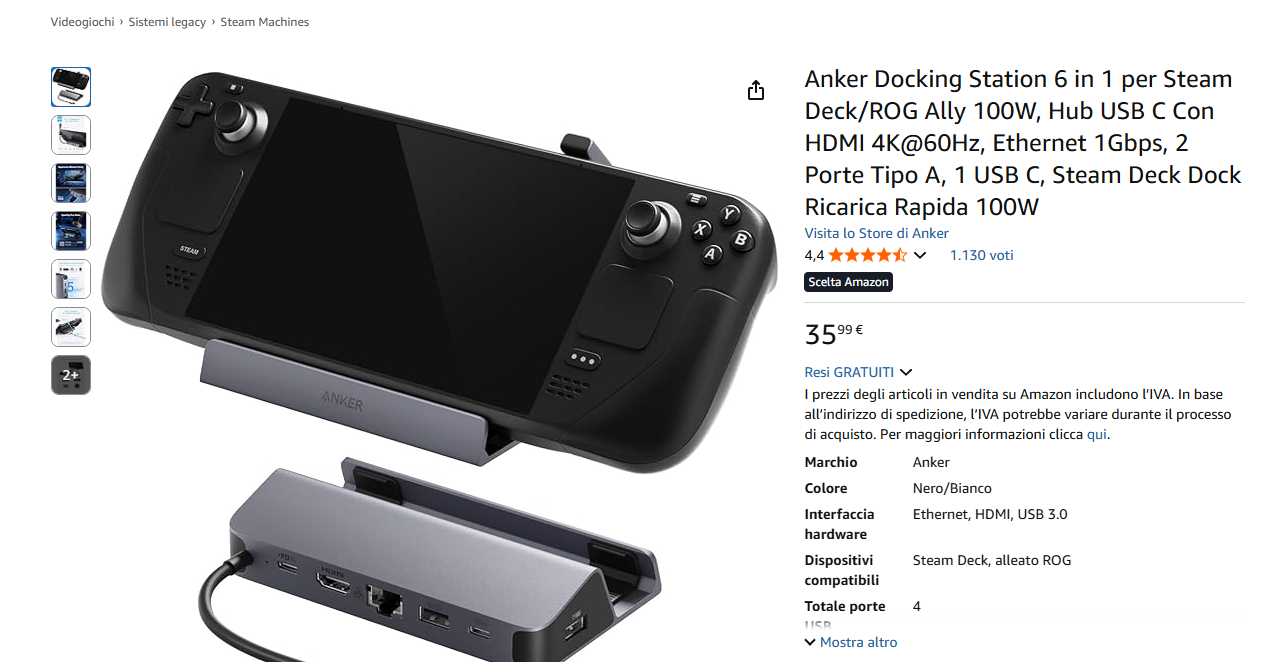Open the 2+ more images thumbnail
This screenshot has height=662, width=1268.
[71, 375]
